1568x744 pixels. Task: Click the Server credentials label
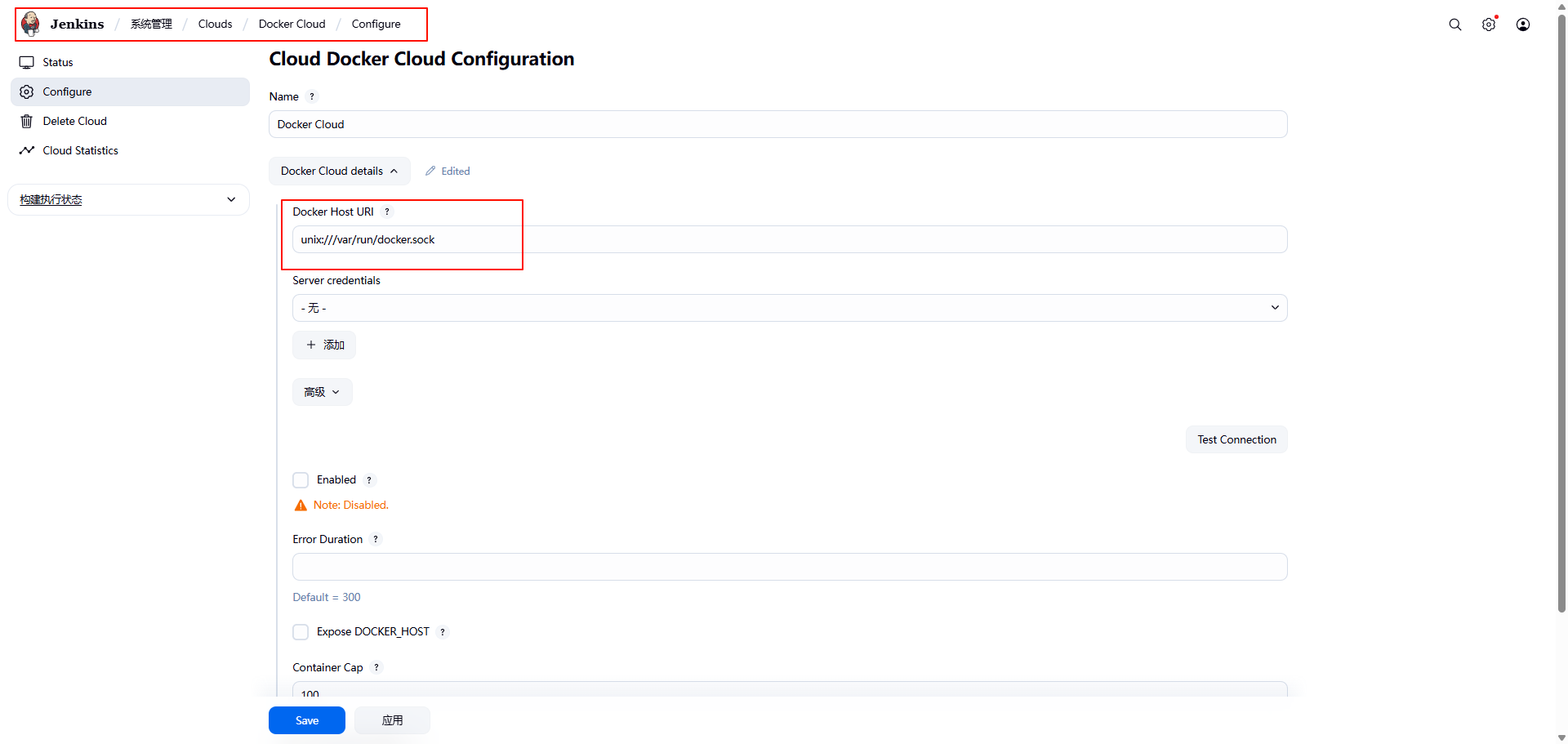point(336,280)
